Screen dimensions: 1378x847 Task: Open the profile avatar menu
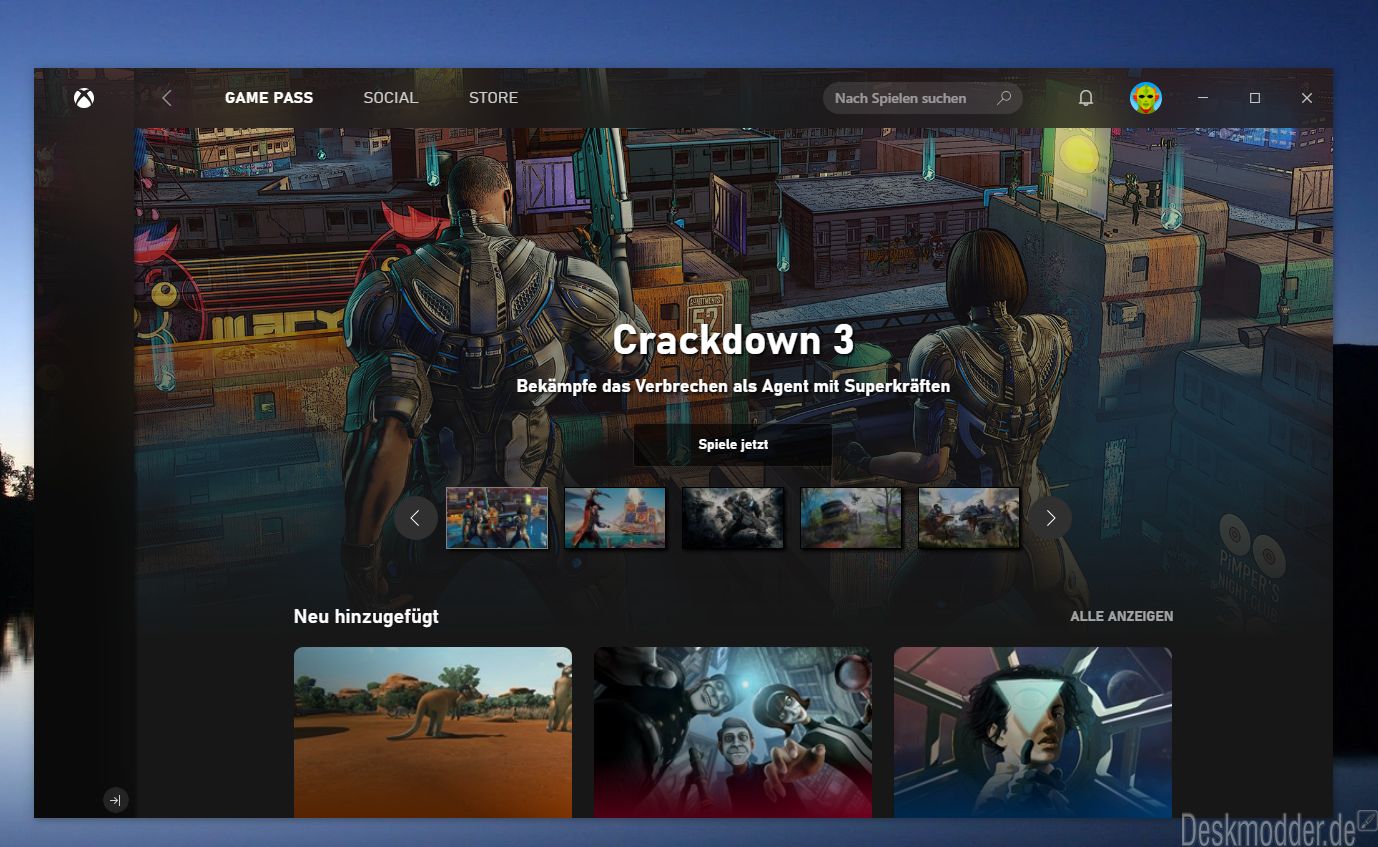pyautogui.click(x=1146, y=98)
